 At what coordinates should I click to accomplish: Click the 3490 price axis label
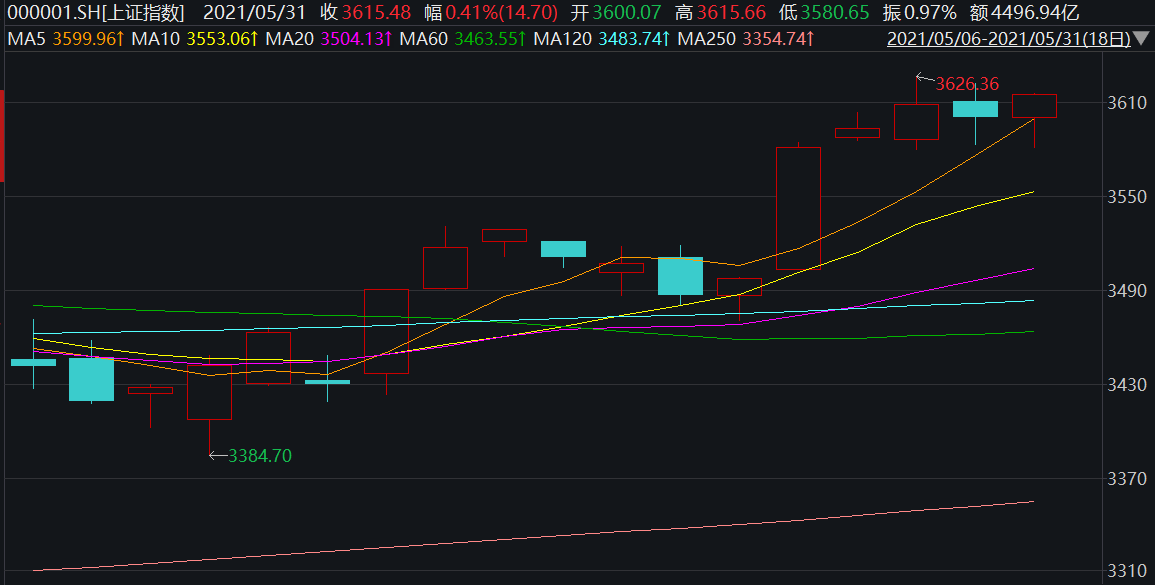tap(1128, 291)
